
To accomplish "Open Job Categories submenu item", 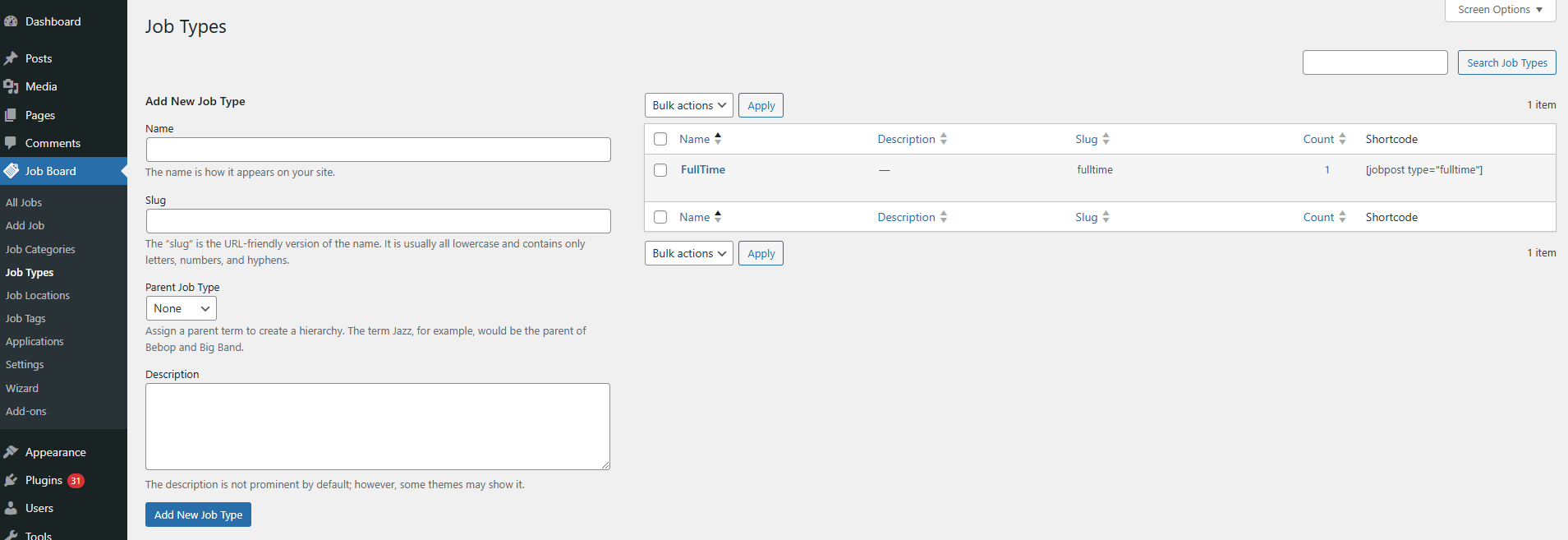I will pos(40,249).
